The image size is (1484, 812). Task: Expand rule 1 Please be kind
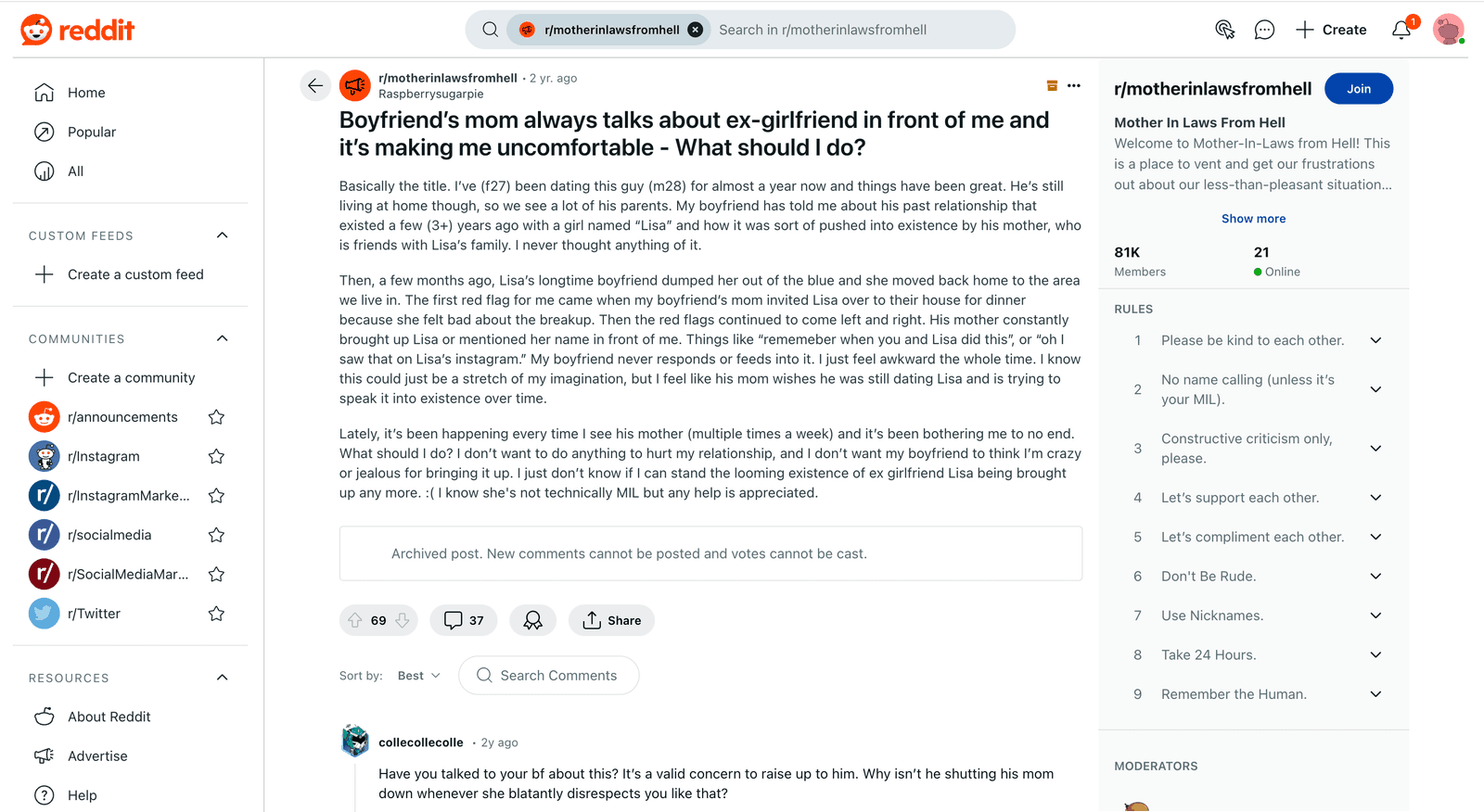tap(1375, 340)
